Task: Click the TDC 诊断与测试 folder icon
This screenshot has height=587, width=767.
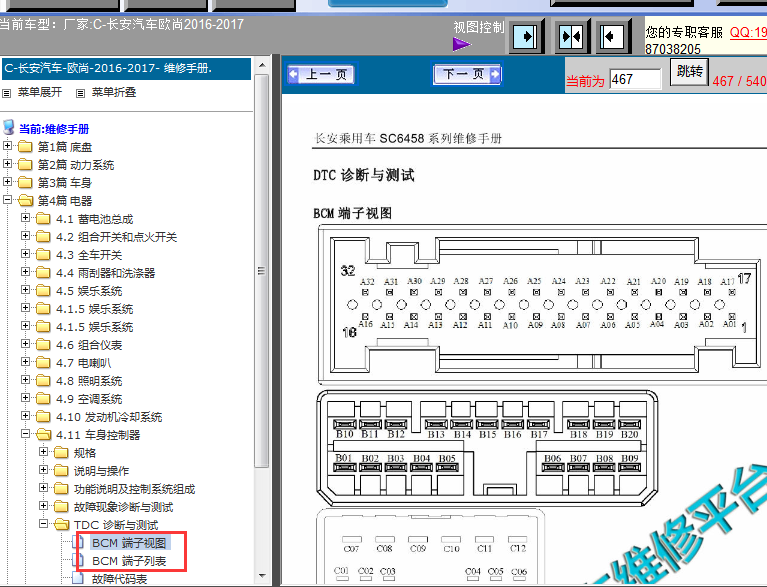Action: click(x=62, y=524)
